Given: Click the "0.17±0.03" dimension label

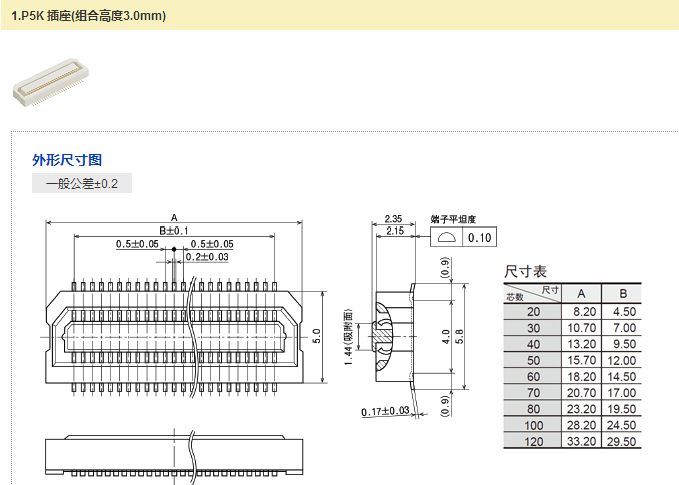Looking at the screenshot, I should click(x=385, y=411).
